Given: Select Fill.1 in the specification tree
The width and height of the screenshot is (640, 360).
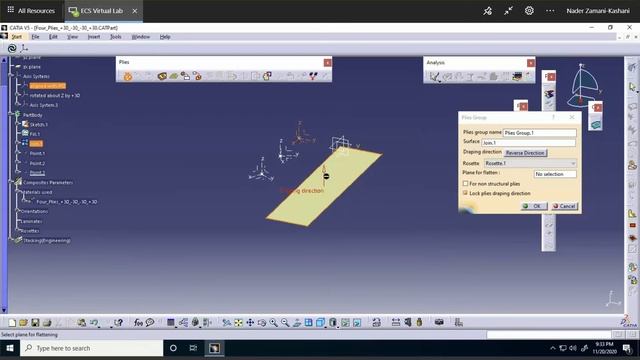Looking at the screenshot, I should tap(35, 134).
